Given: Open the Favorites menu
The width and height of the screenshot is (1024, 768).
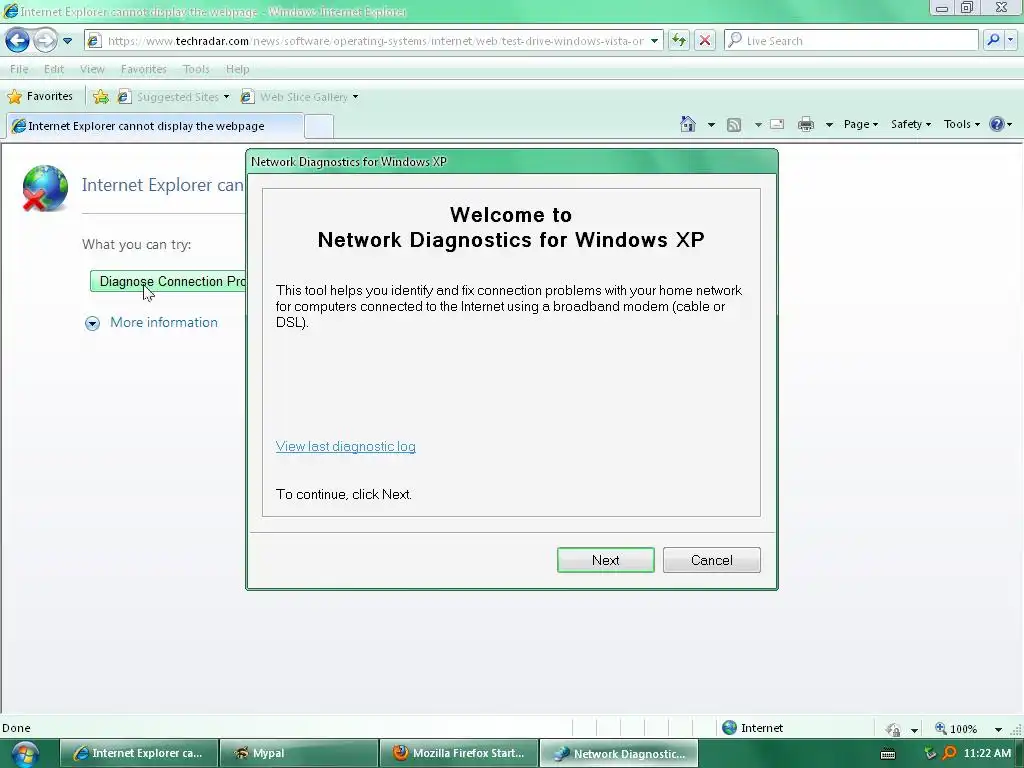Looking at the screenshot, I should tap(144, 69).
